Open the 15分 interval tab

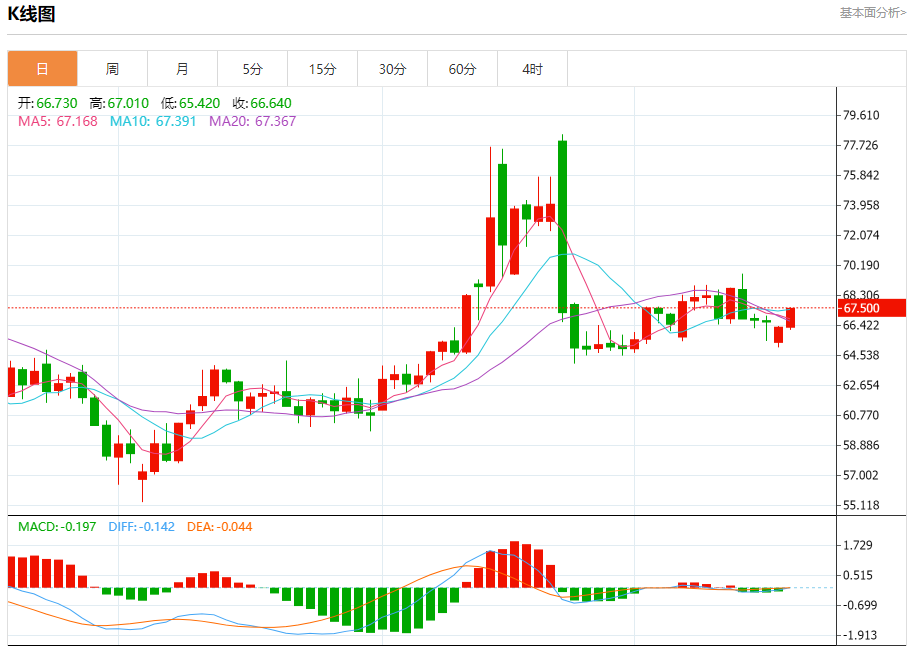322,69
